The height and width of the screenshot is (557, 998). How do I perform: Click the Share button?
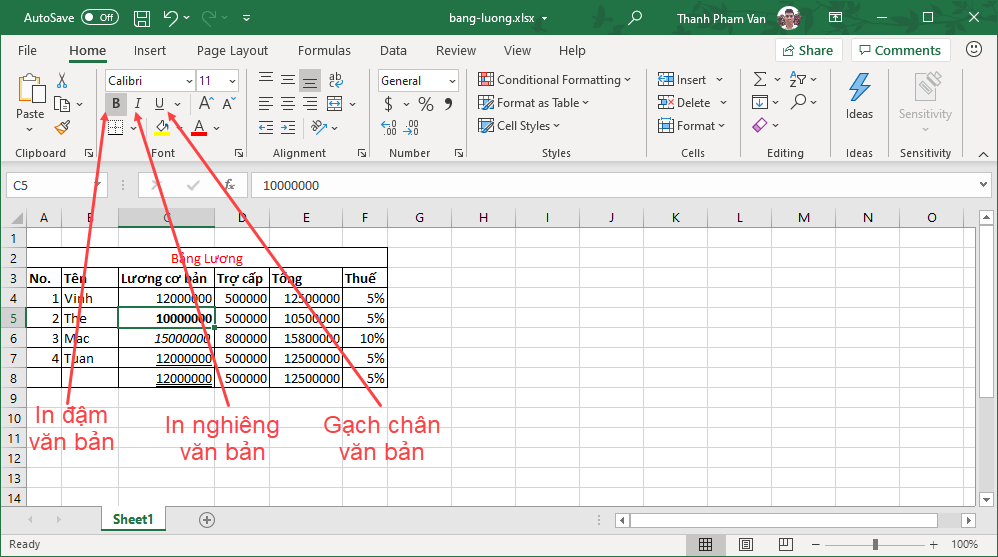808,50
